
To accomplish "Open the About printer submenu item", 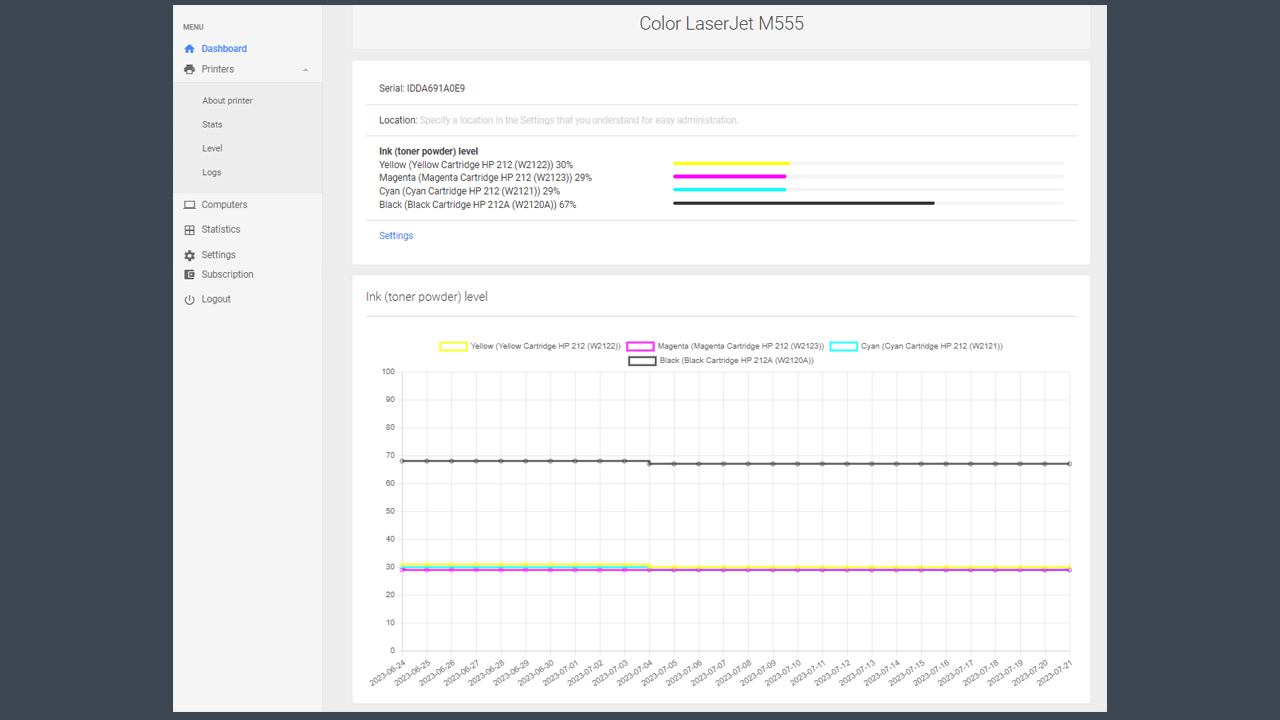I will point(227,101).
